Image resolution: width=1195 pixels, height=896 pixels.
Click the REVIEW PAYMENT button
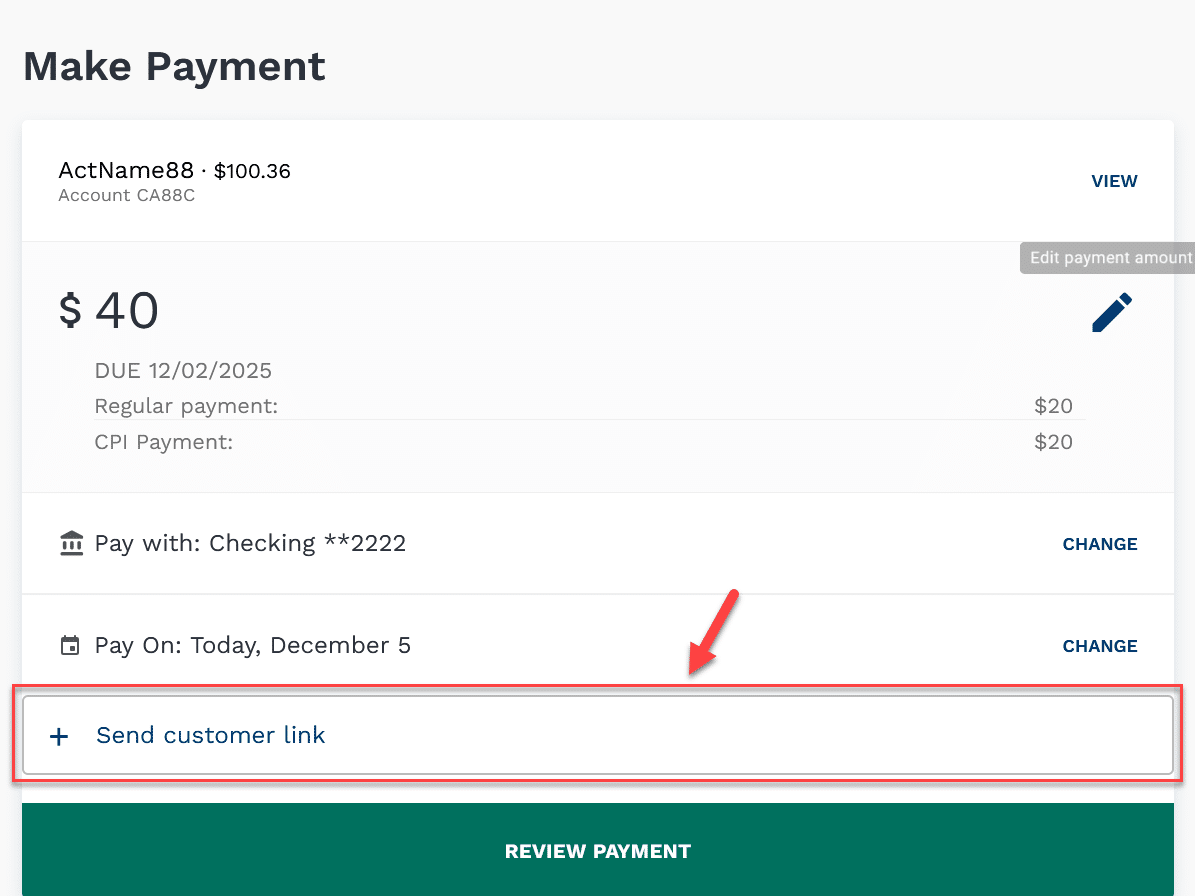[598, 850]
